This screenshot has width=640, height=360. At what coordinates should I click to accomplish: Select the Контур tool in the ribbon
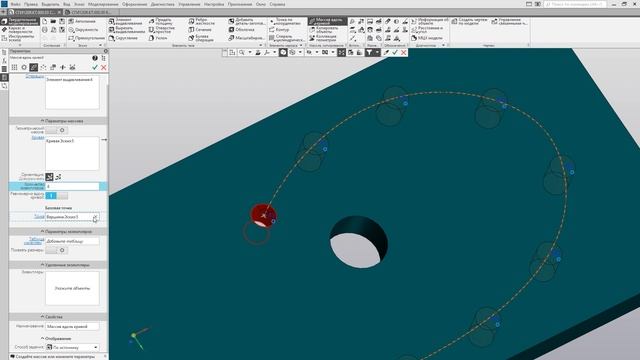(279, 30)
